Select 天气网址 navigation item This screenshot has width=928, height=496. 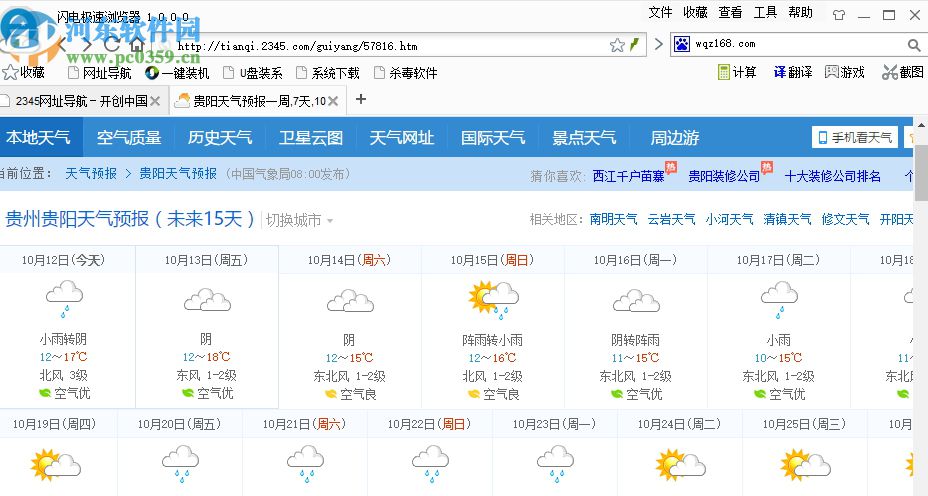[x=402, y=137]
